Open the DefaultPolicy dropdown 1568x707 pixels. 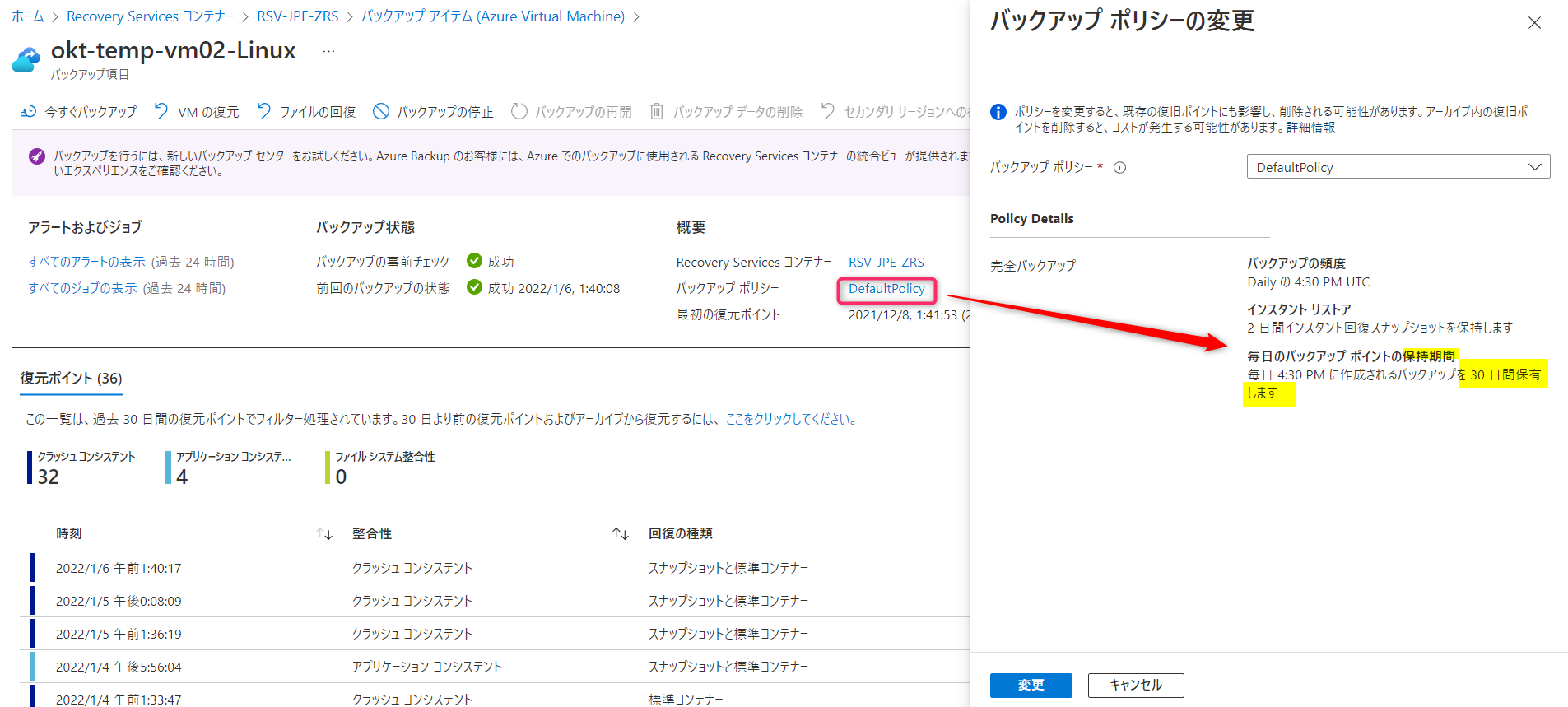tap(1398, 167)
